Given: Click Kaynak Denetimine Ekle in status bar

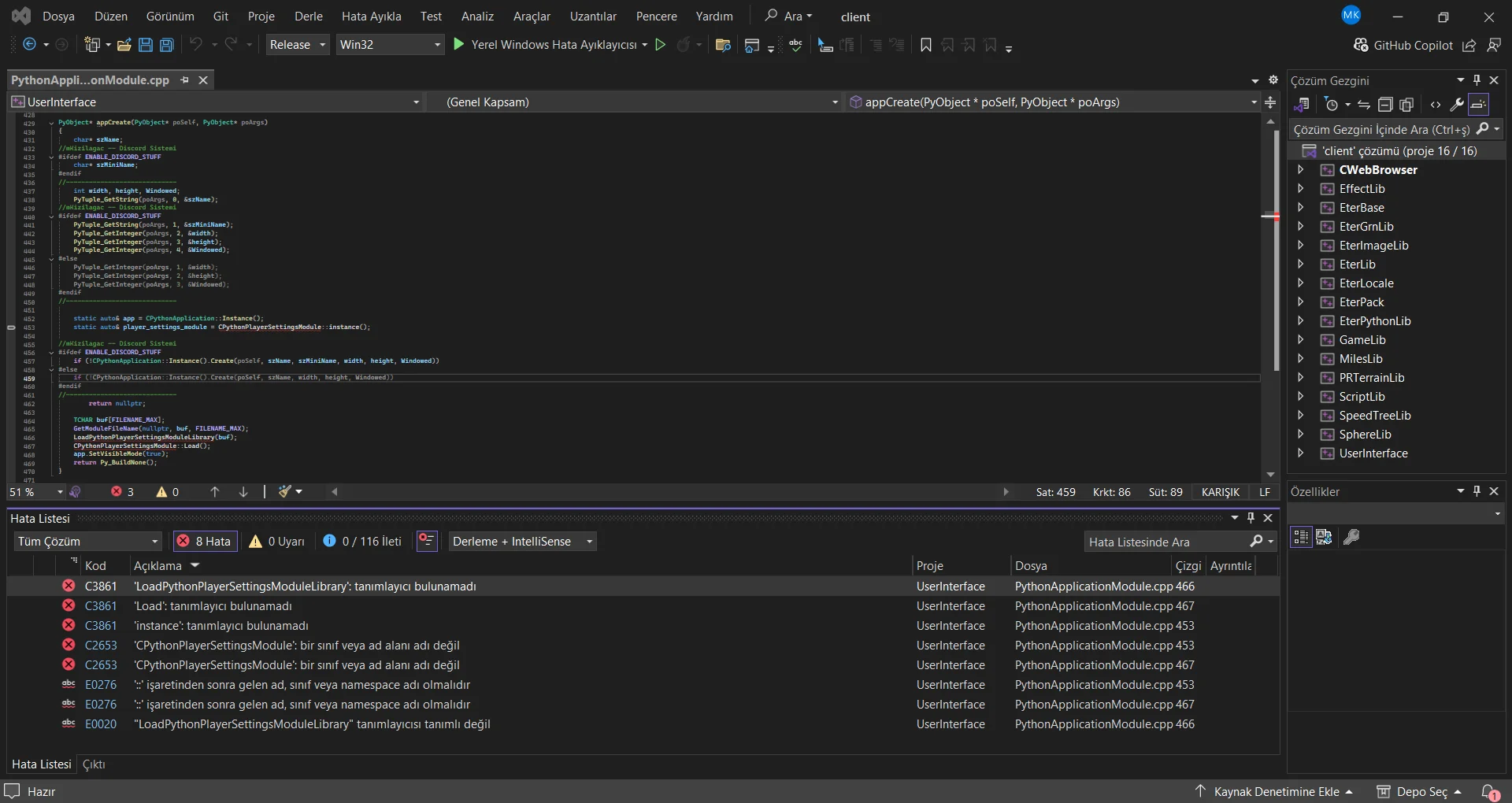Looking at the screenshot, I should [x=1276, y=791].
